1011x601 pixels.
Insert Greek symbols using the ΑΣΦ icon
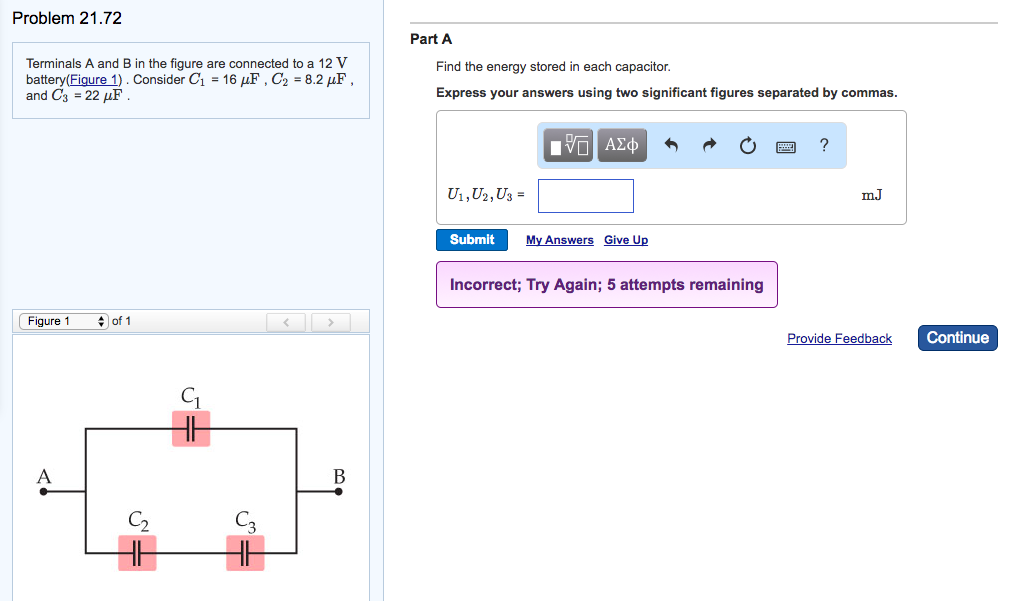622,144
